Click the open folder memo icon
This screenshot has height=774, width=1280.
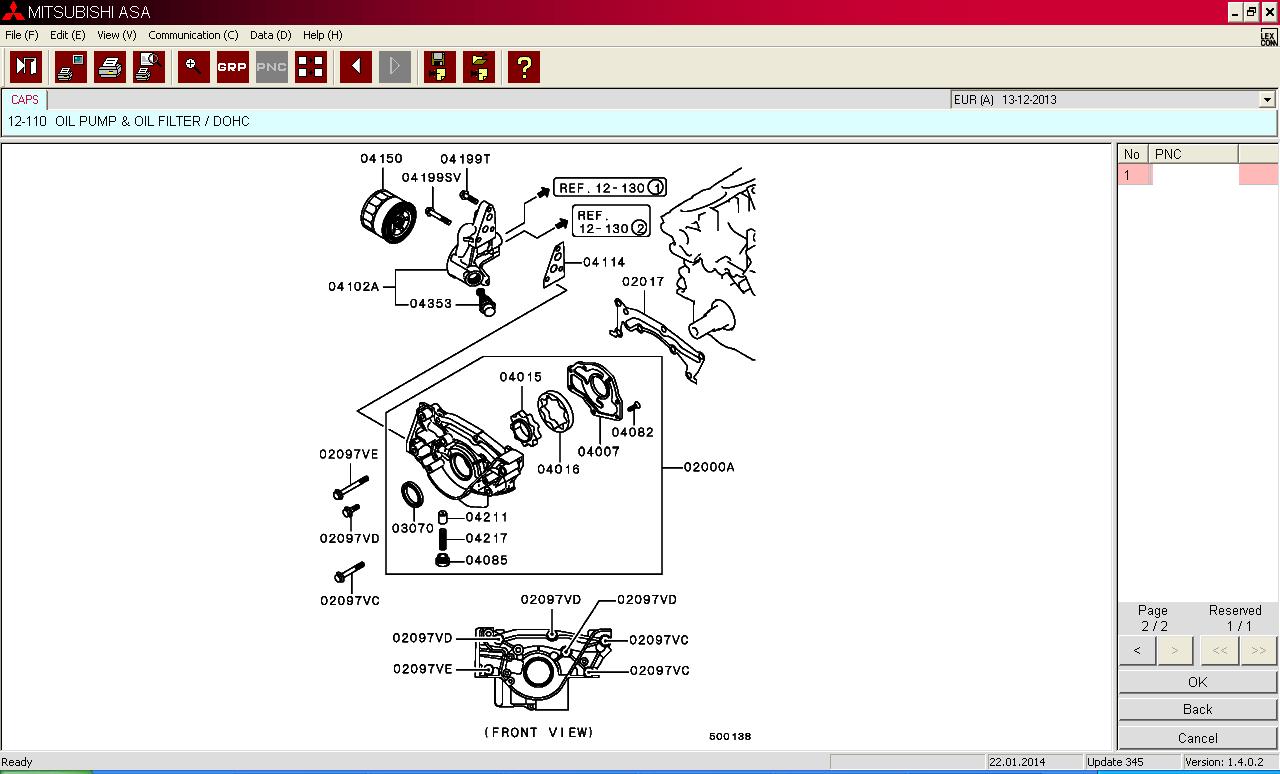tap(479, 67)
